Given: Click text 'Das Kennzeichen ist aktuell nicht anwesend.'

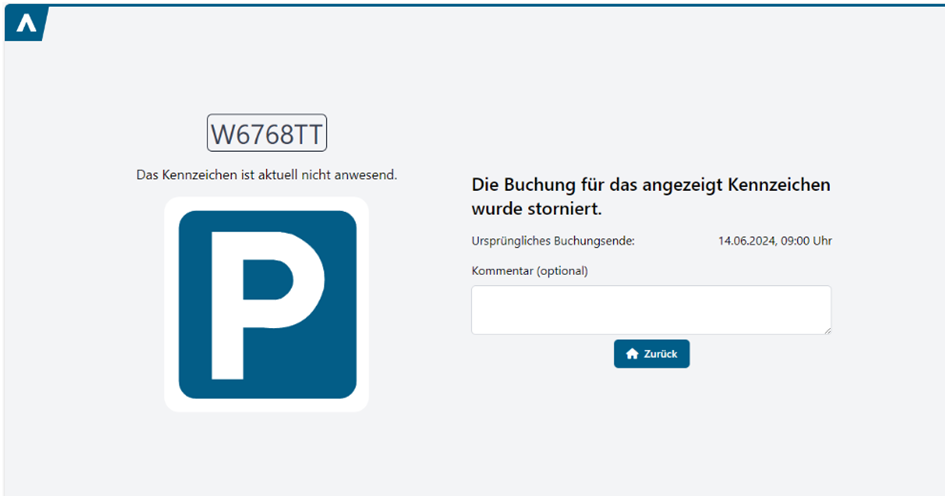Looking at the screenshot, I should point(266,175).
